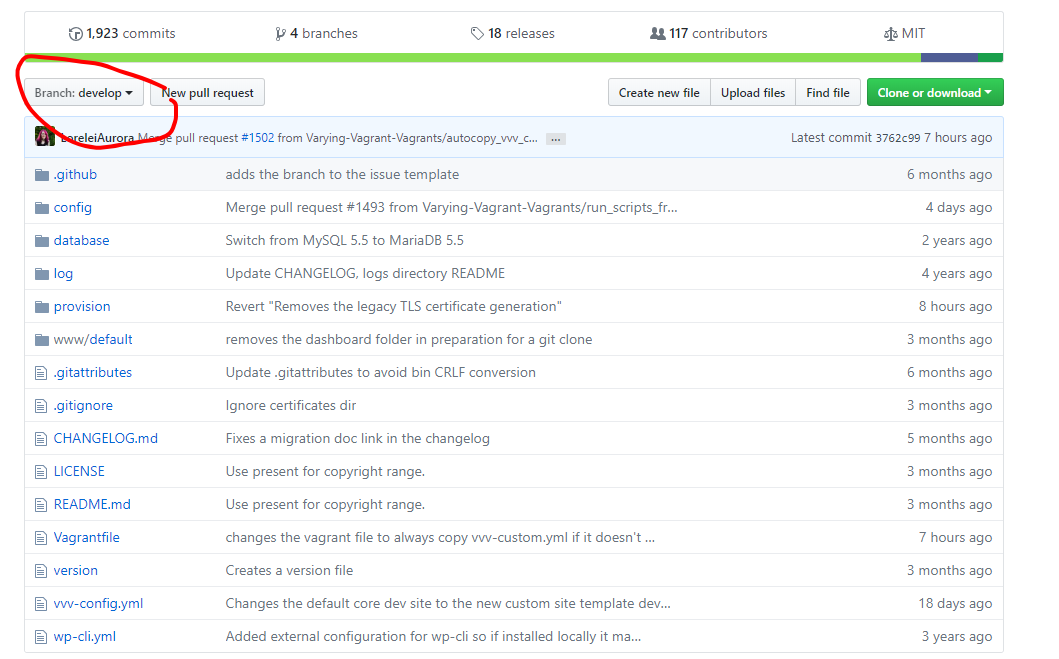Click folder icon next to config

pyautogui.click(x=42, y=208)
